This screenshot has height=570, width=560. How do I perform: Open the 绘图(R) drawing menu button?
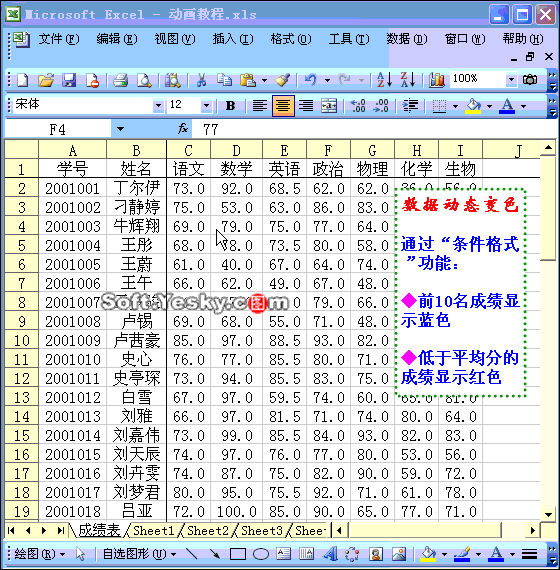pyautogui.click(x=40, y=554)
